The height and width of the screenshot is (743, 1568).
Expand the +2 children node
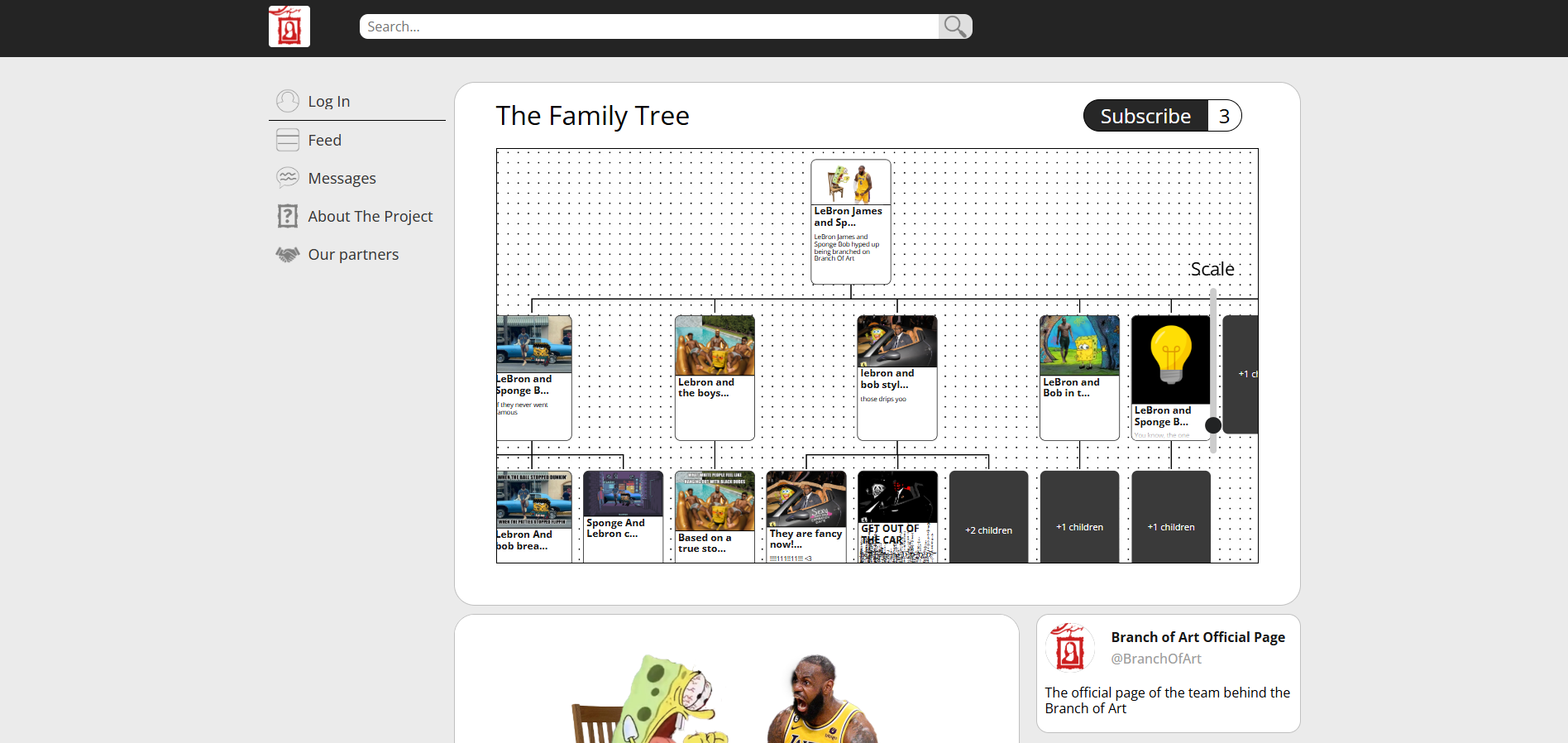pos(988,517)
